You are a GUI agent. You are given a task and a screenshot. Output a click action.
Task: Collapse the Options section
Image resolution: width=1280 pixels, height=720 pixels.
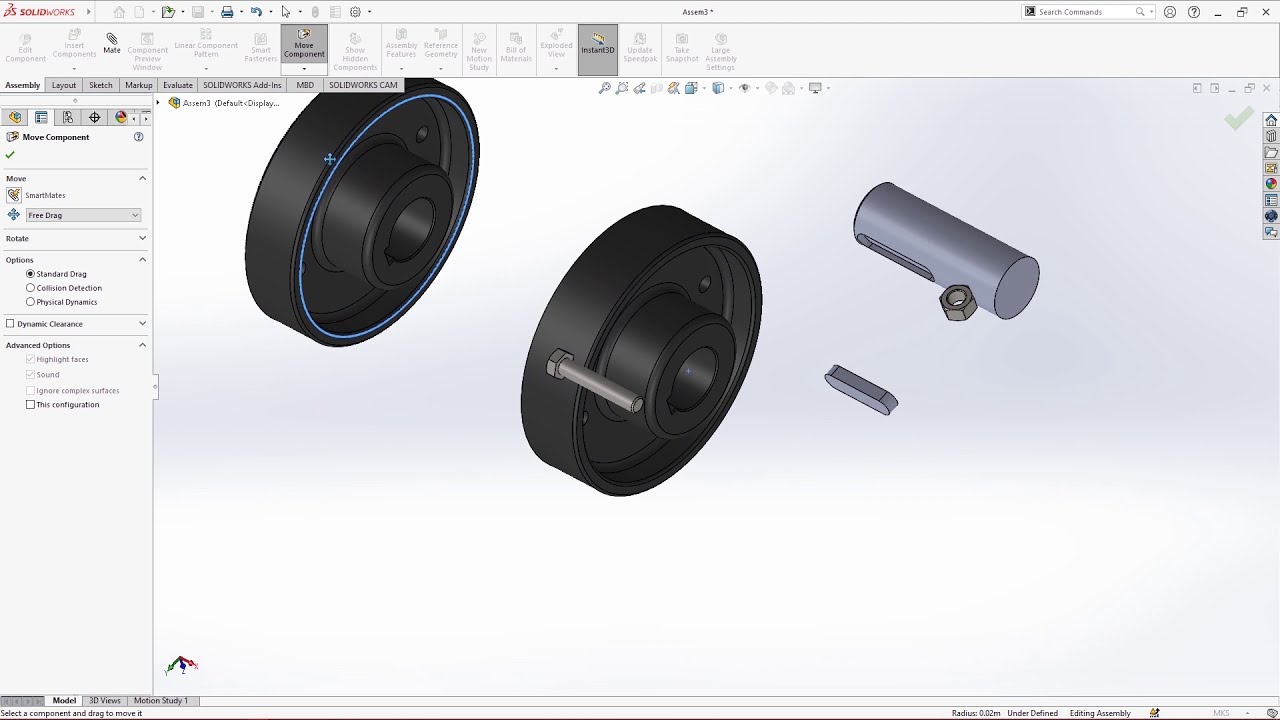pos(142,260)
